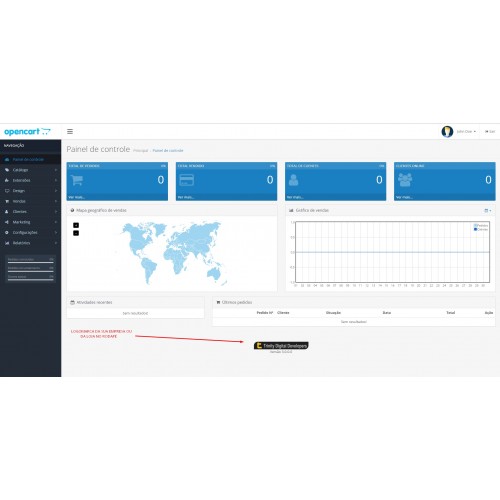Select Painel de controle in sidebar

pyautogui.click(x=31, y=159)
